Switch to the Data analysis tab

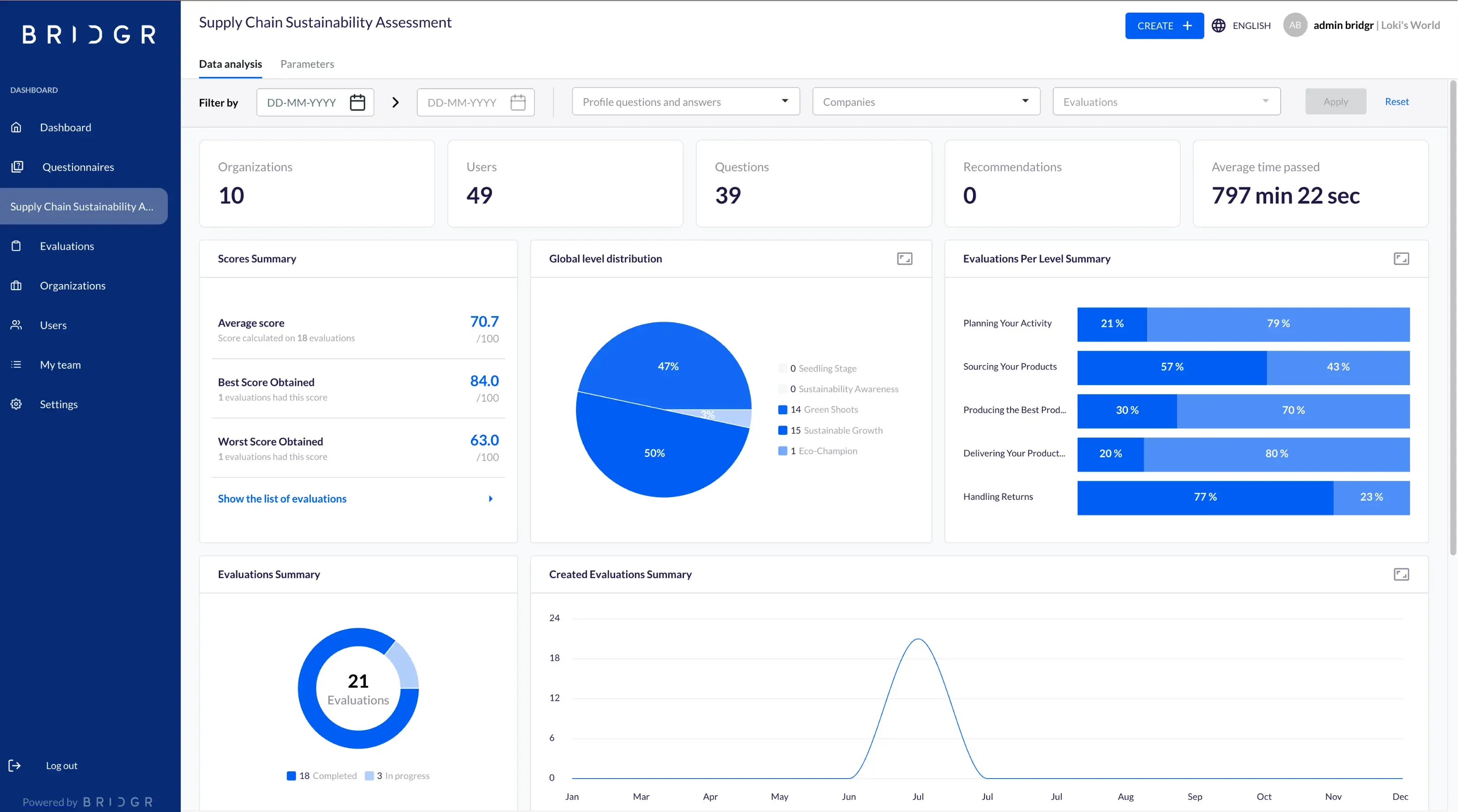pyautogui.click(x=230, y=64)
